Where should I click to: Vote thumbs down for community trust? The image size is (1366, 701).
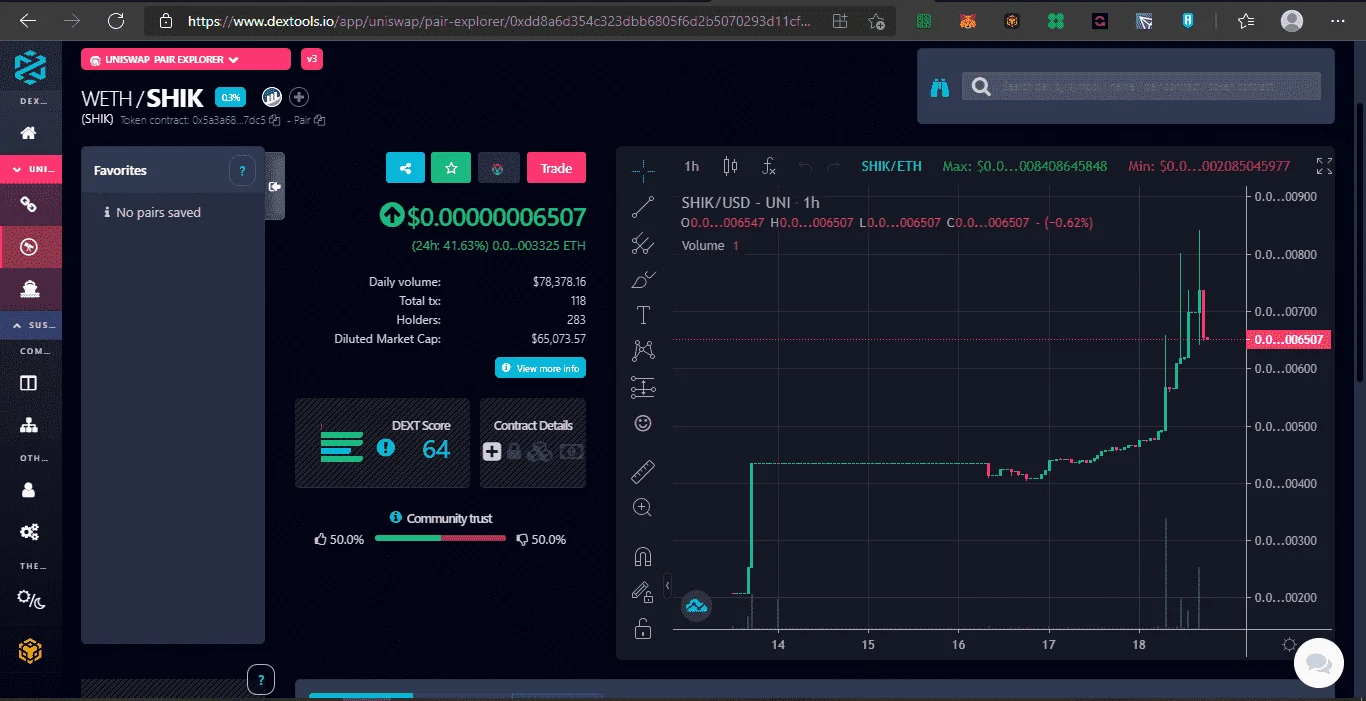coord(522,539)
